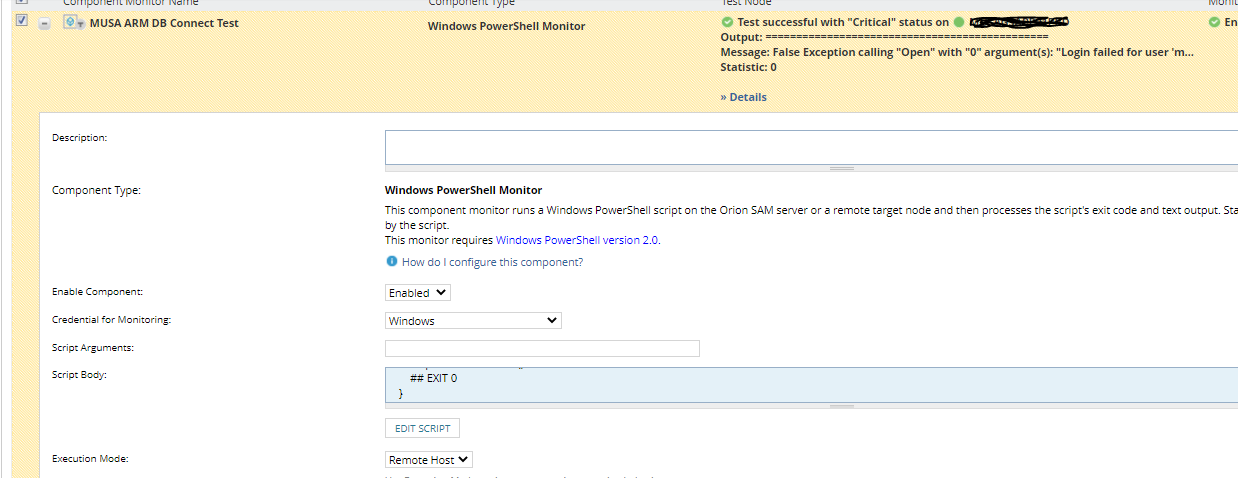Click the PowerShell component icon beside MUSA ARM DB Connect Test

pos(73,23)
